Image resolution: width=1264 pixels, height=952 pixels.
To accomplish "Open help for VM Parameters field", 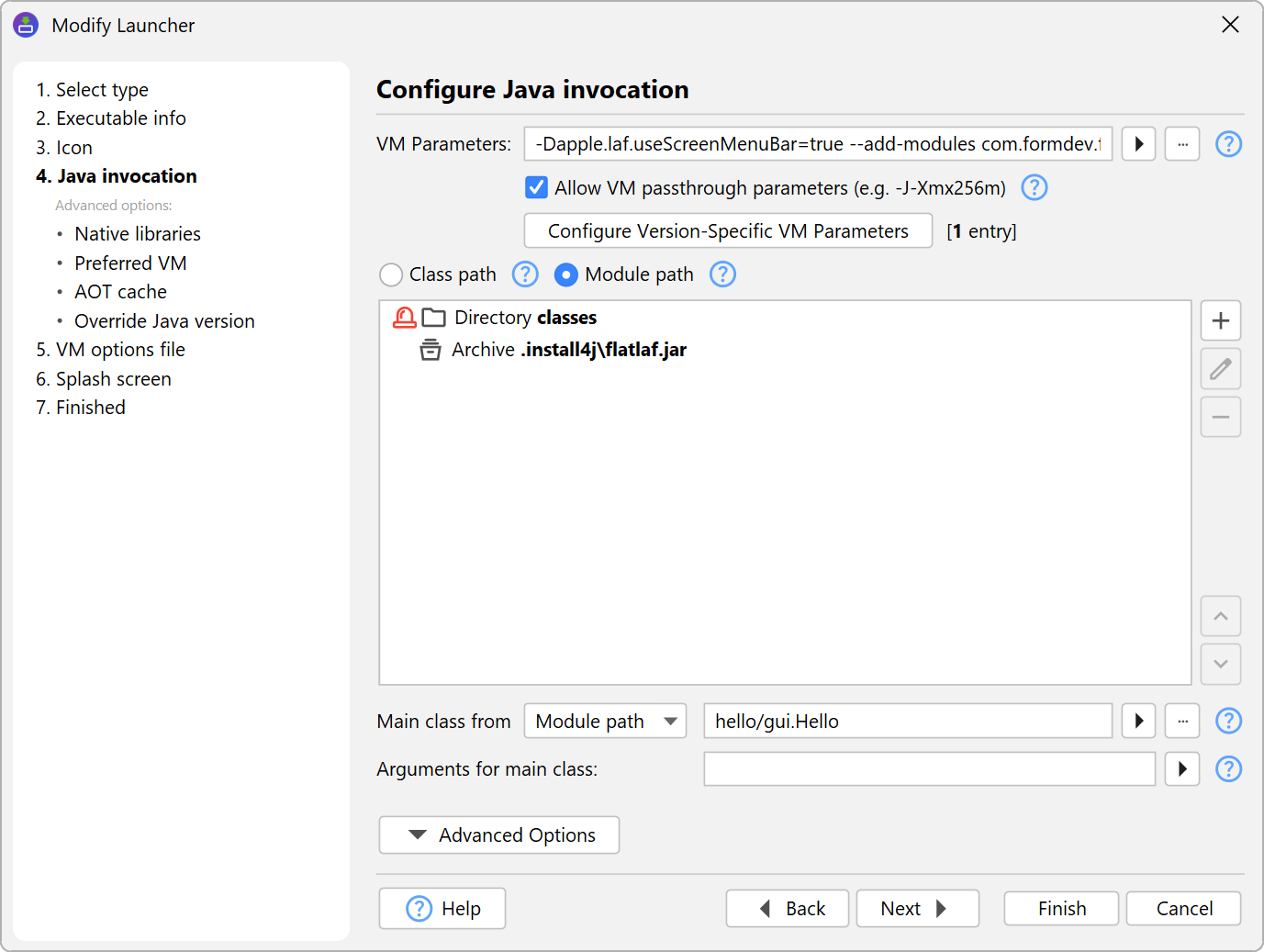I will 1228,144.
